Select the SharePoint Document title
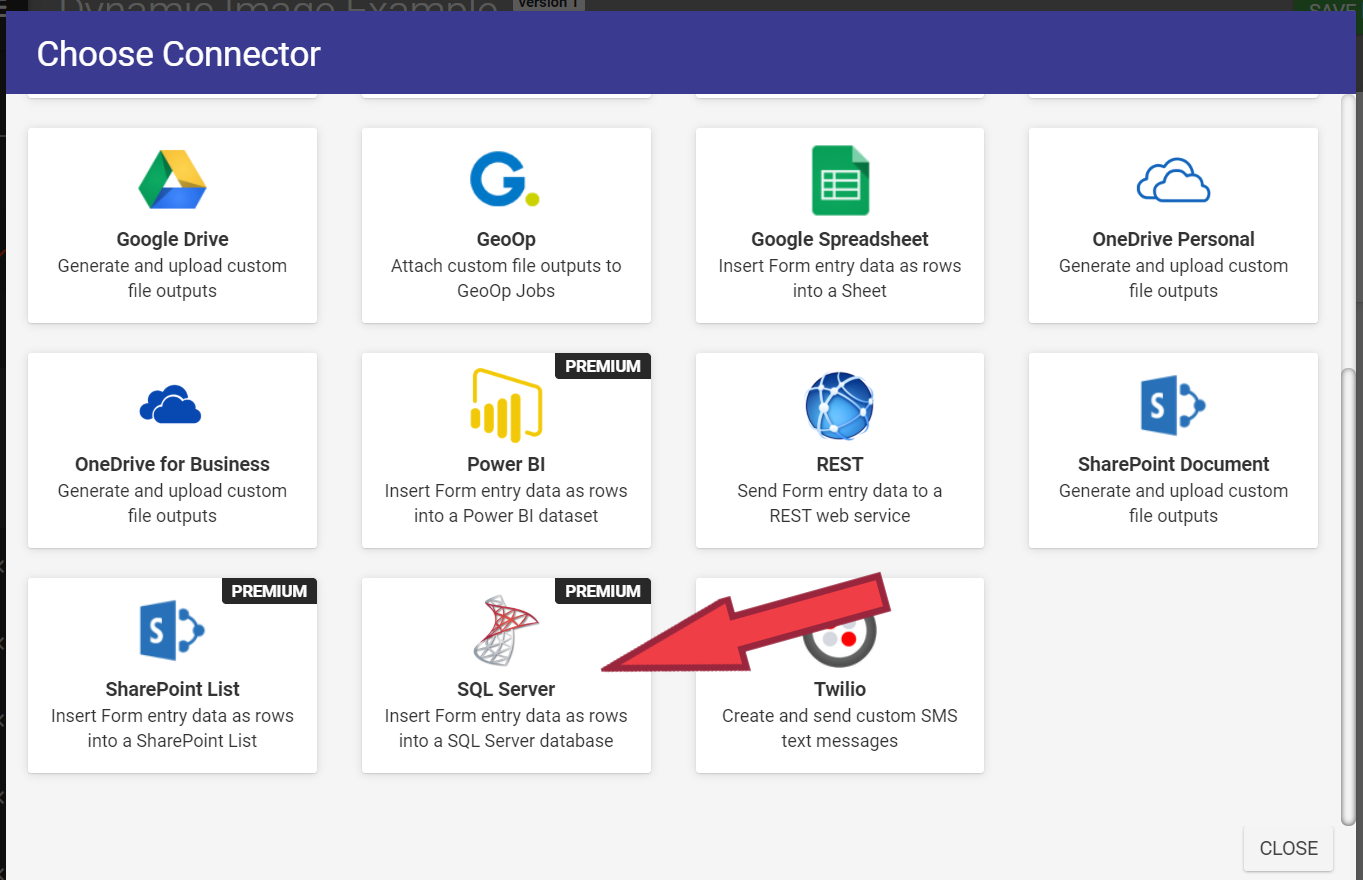Screen dimensions: 1363x880 pyautogui.click(x=1173, y=464)
